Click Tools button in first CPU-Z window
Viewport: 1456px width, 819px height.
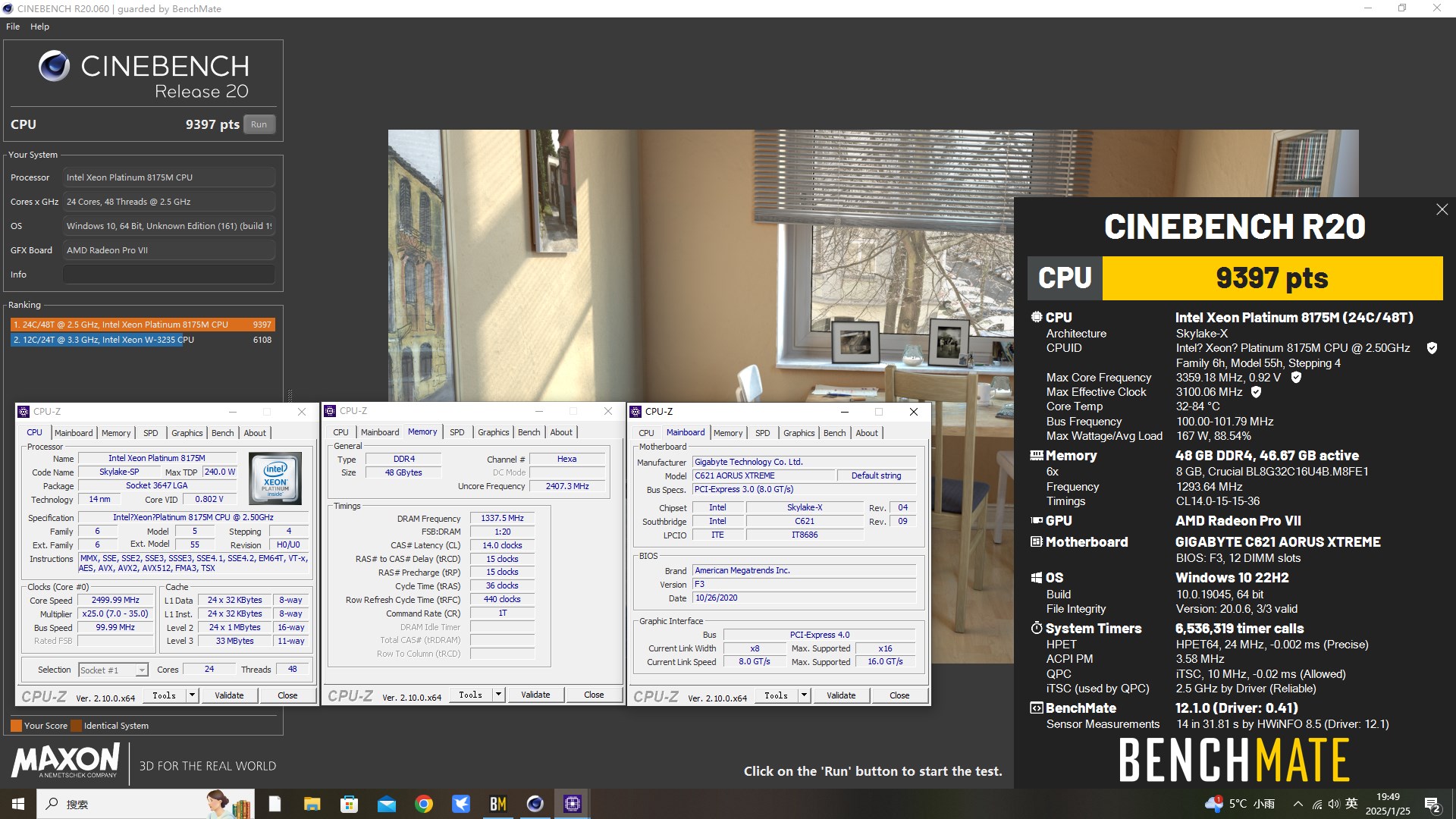tap(165, 695)
